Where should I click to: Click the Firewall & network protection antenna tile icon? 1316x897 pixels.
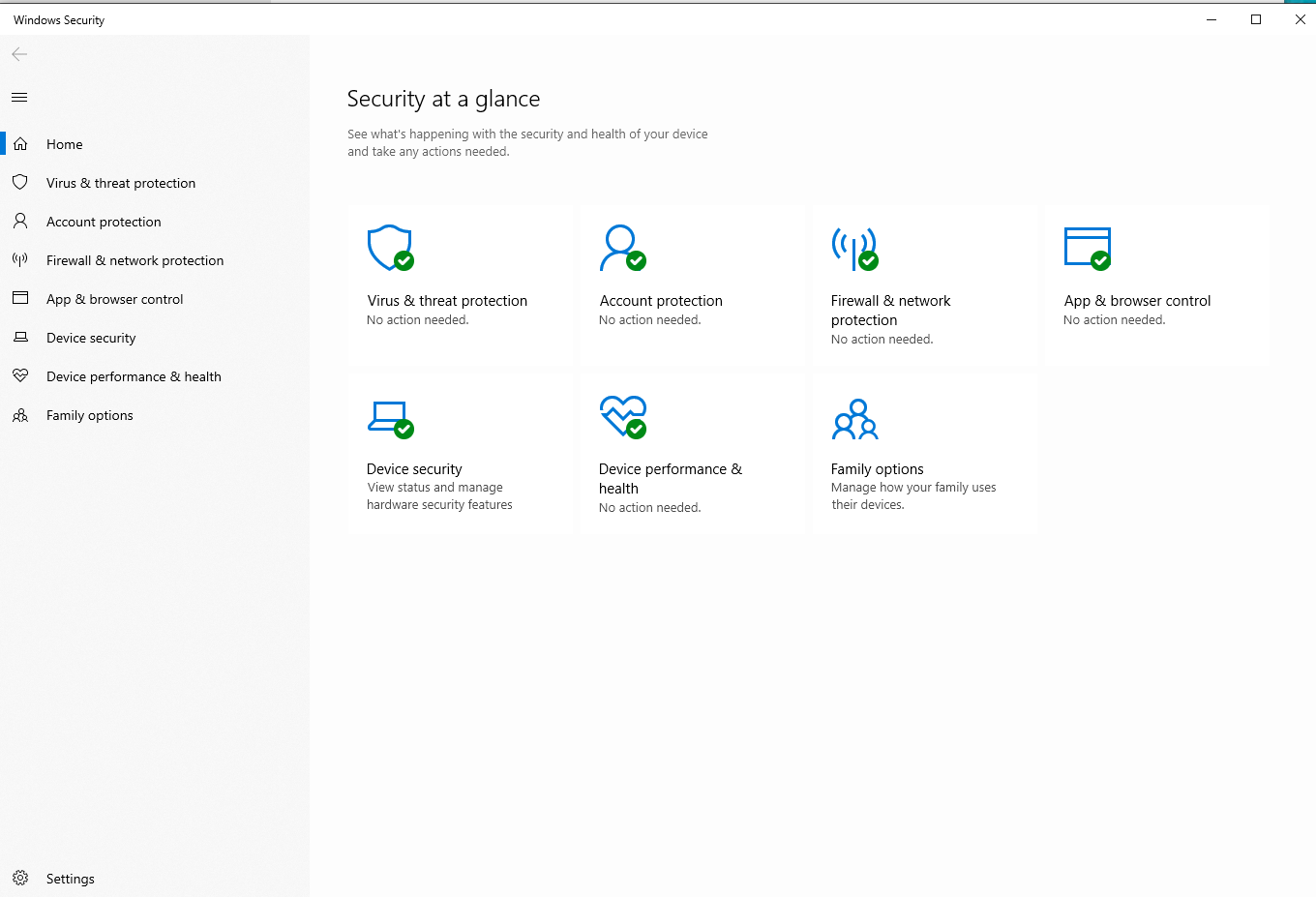[x=854, y=248]
